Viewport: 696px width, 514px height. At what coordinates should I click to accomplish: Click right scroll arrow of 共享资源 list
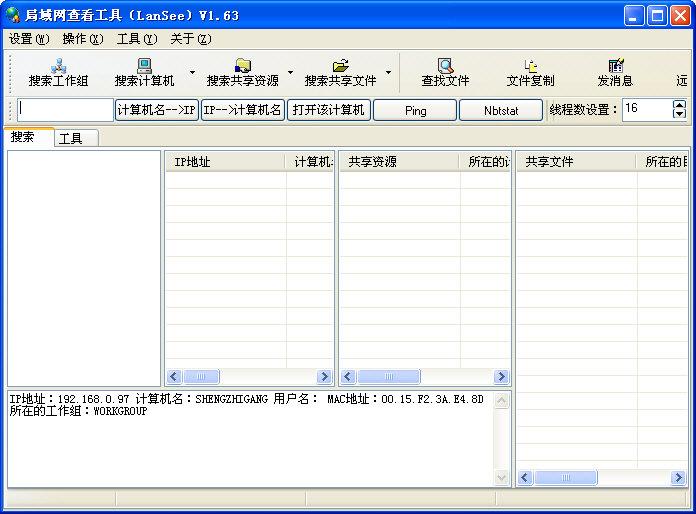(502, 377)
